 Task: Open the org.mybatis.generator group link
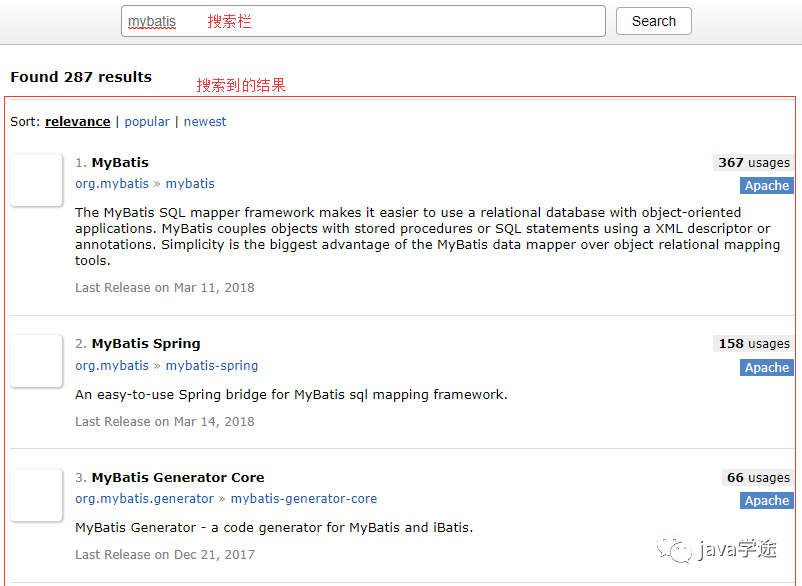[x=144, y=499]
